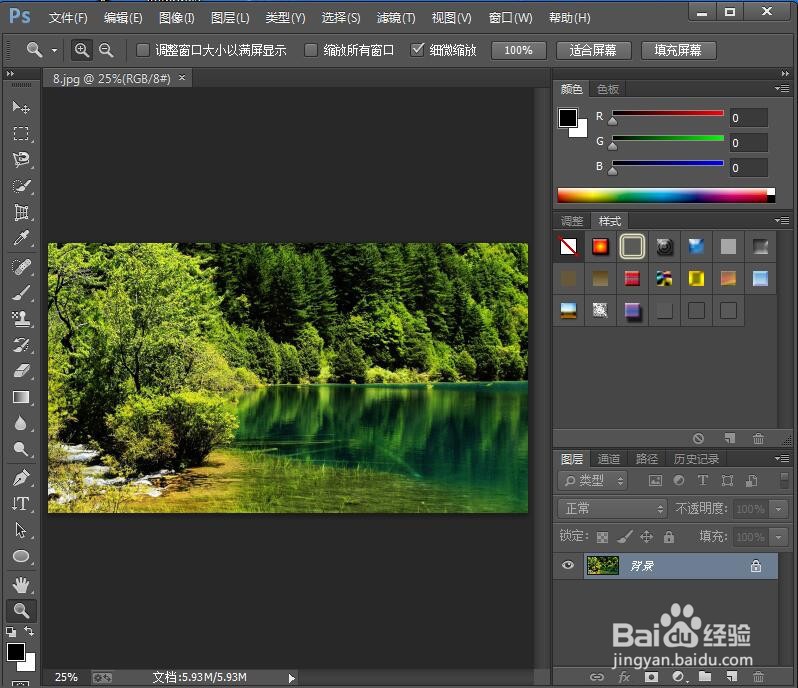This screenshot has height=688, width=798.
Task: Swap foreground and background colors icon
Action: click(x=30, y=632)
